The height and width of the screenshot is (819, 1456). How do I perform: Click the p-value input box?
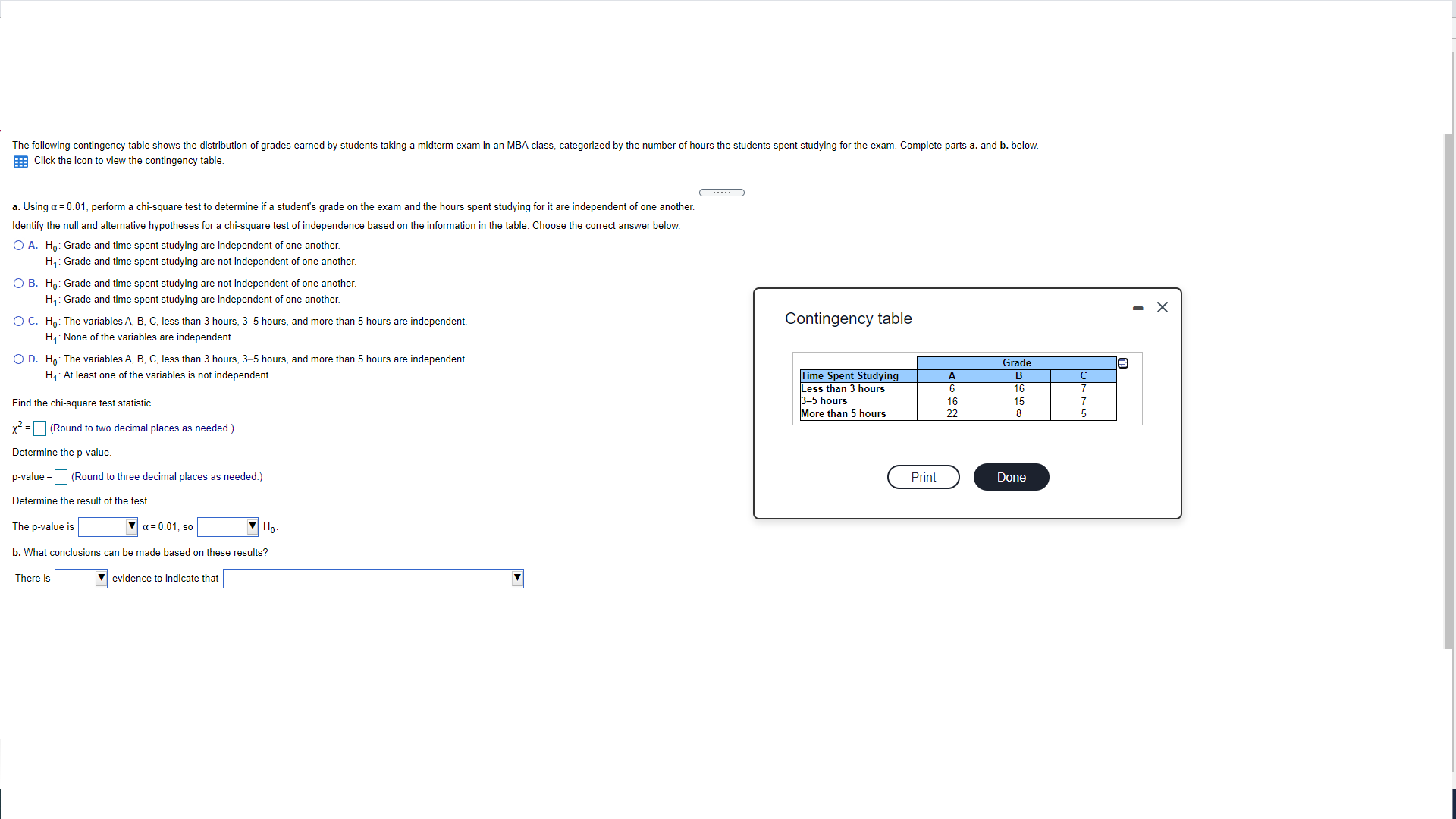pos(61,477)
